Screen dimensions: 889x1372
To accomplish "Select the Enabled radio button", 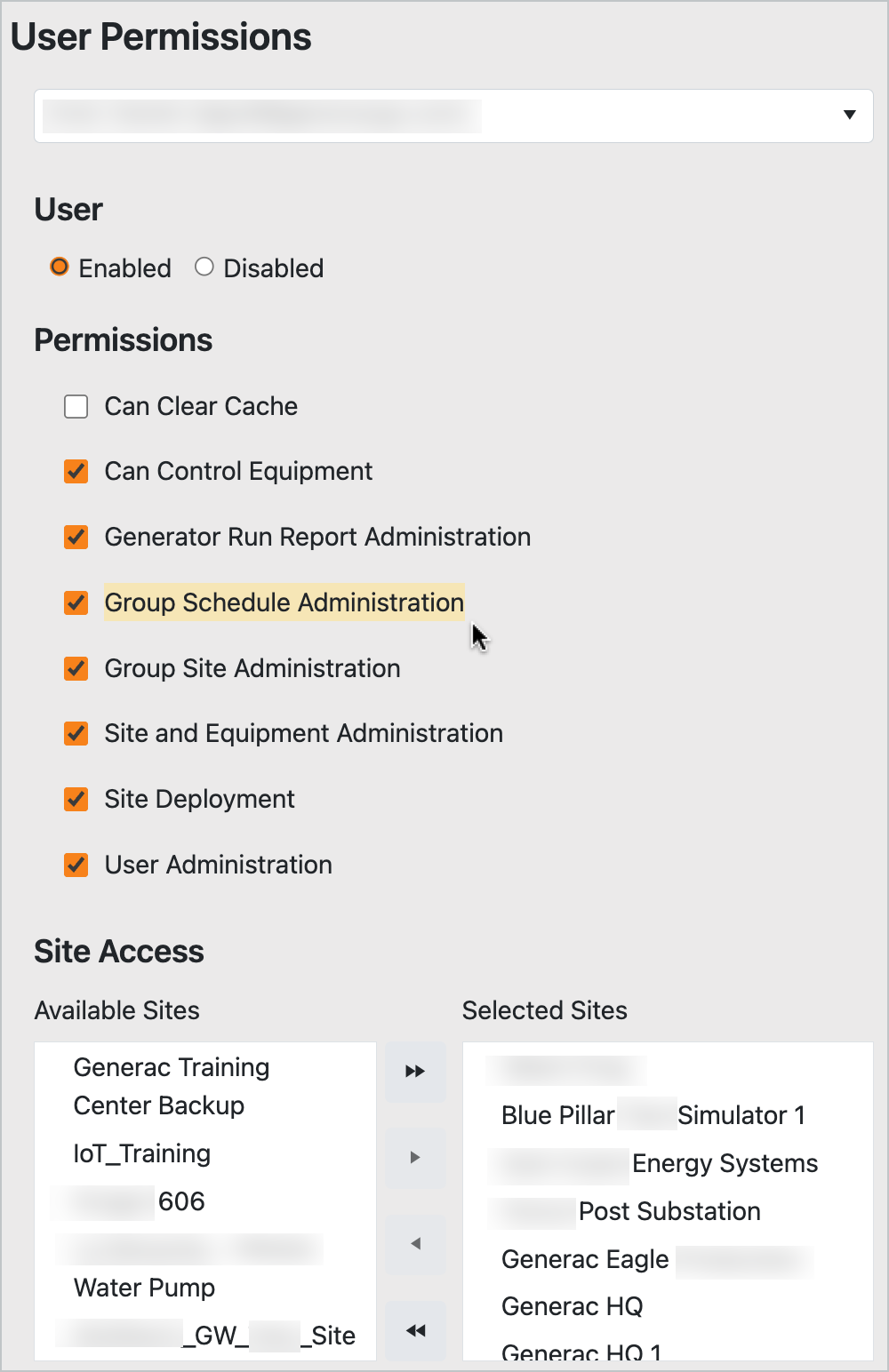I will [x=60, y=267].
